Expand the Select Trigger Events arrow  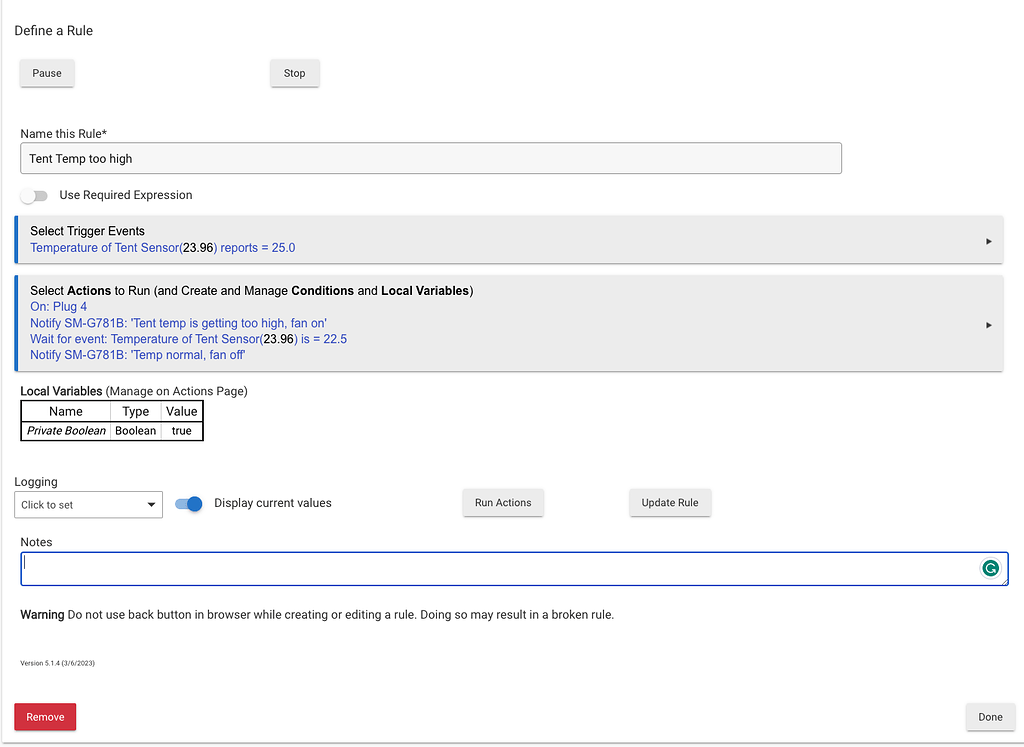tap(989, 241)
